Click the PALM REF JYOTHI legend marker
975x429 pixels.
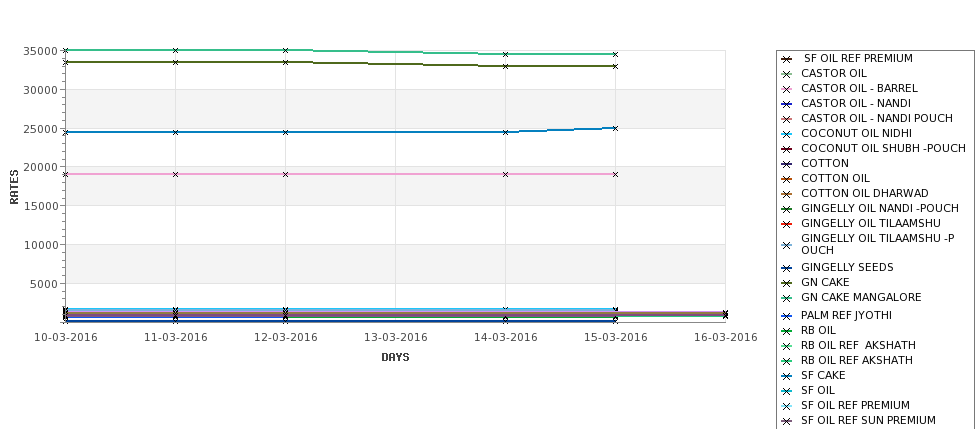click(787, 316)
